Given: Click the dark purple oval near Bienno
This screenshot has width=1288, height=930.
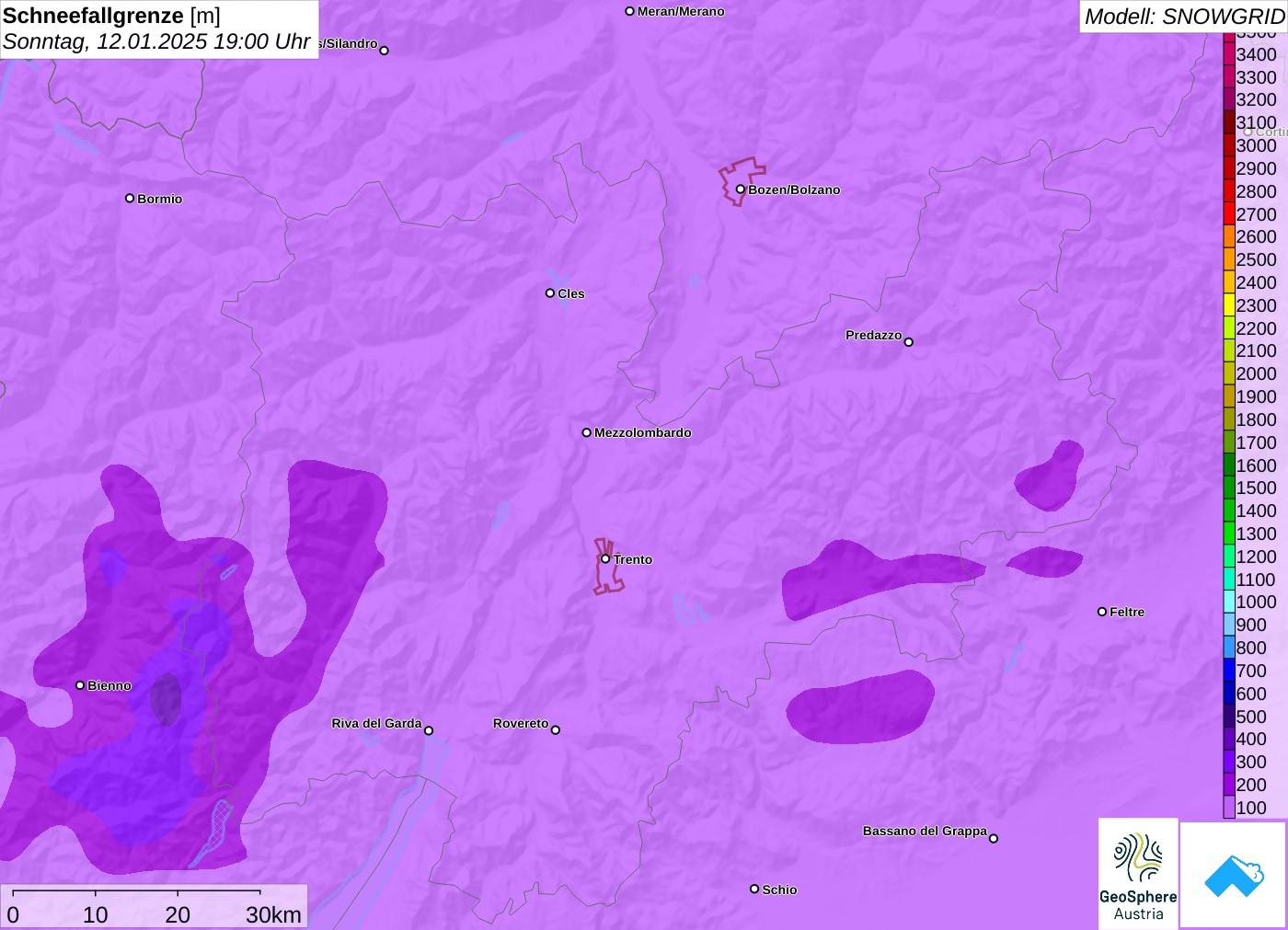Looking at the screenshot, I should tap(166, 699).
